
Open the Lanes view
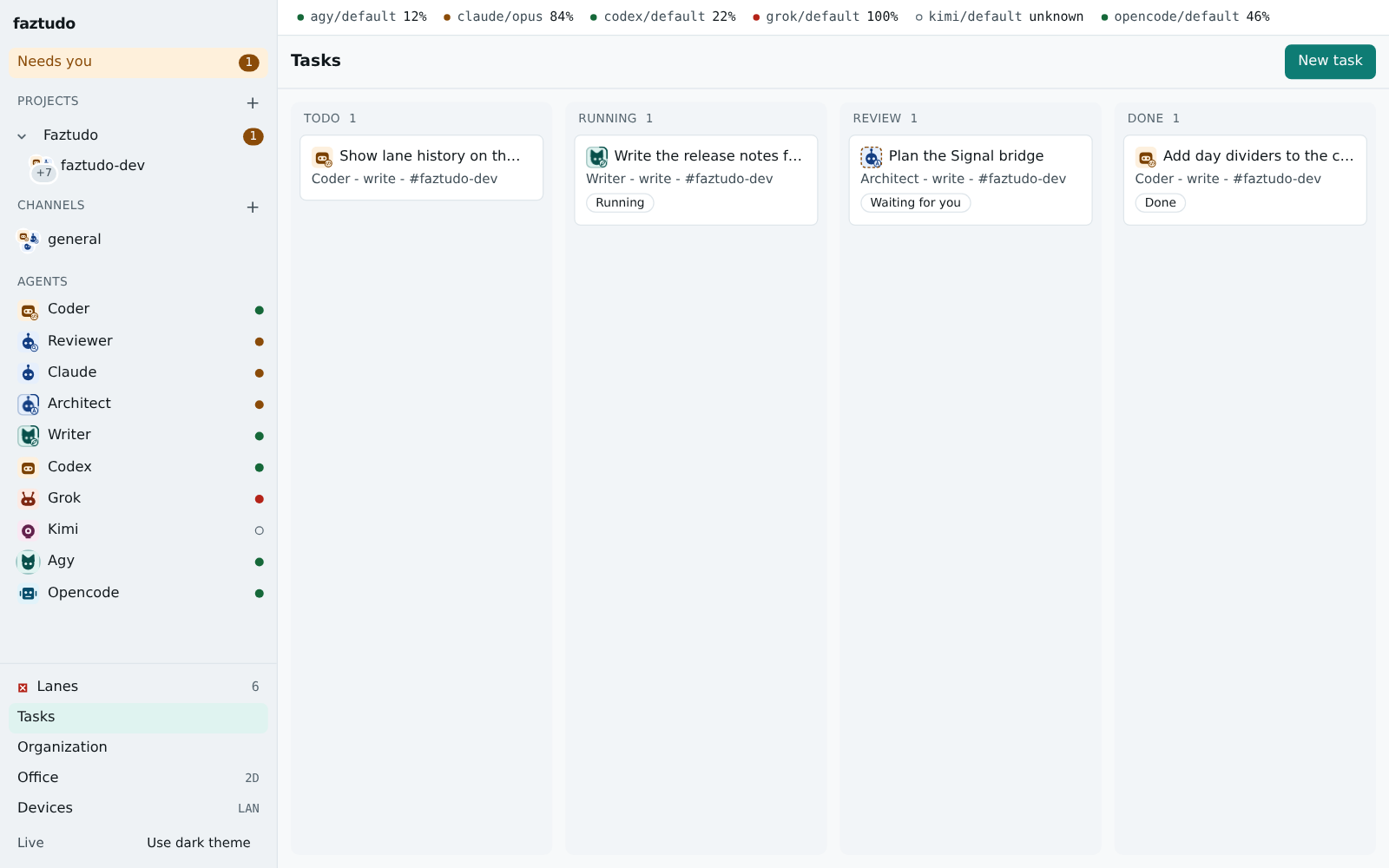138,687
